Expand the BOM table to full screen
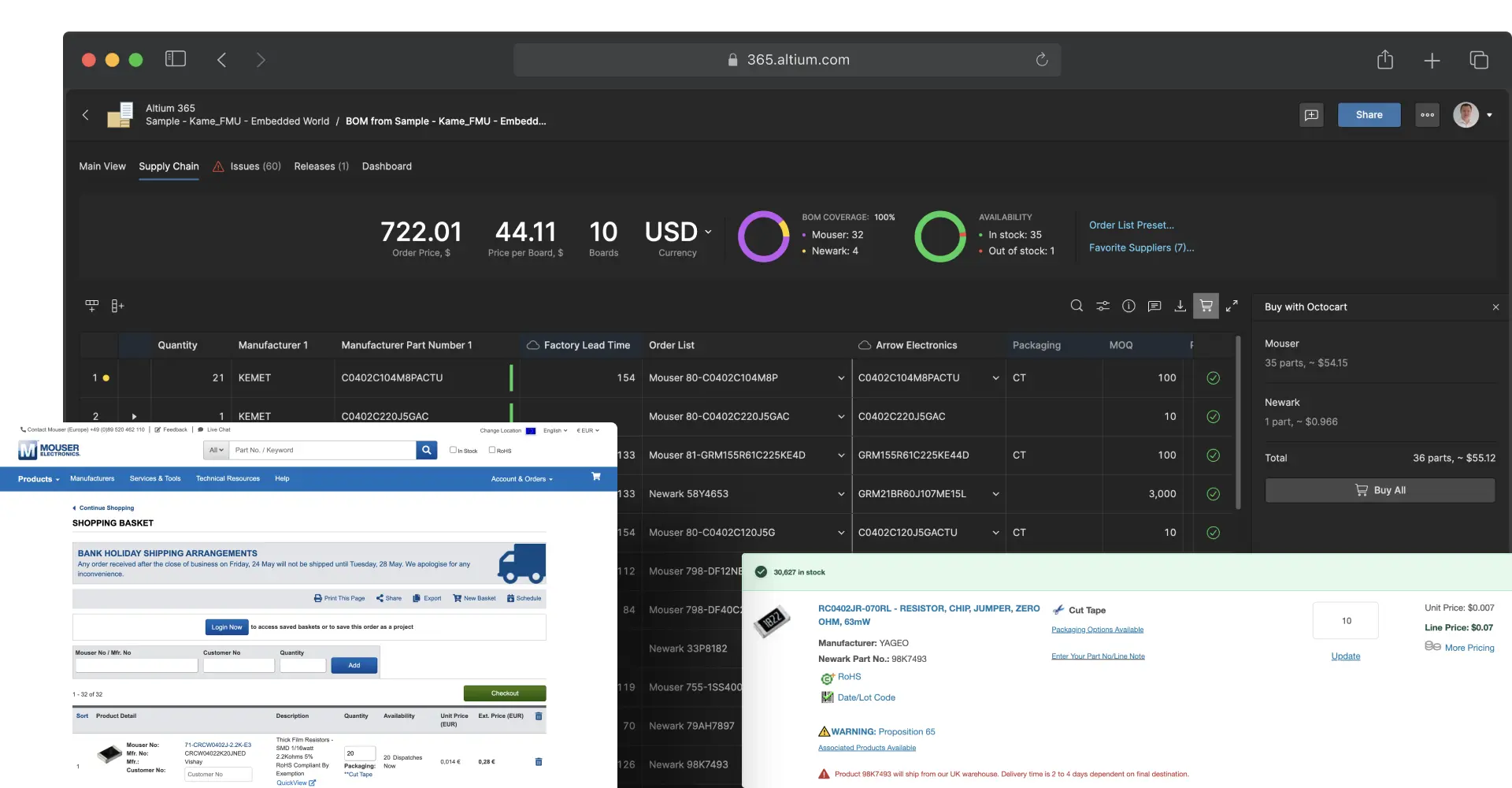 (x=1232, y=306)
